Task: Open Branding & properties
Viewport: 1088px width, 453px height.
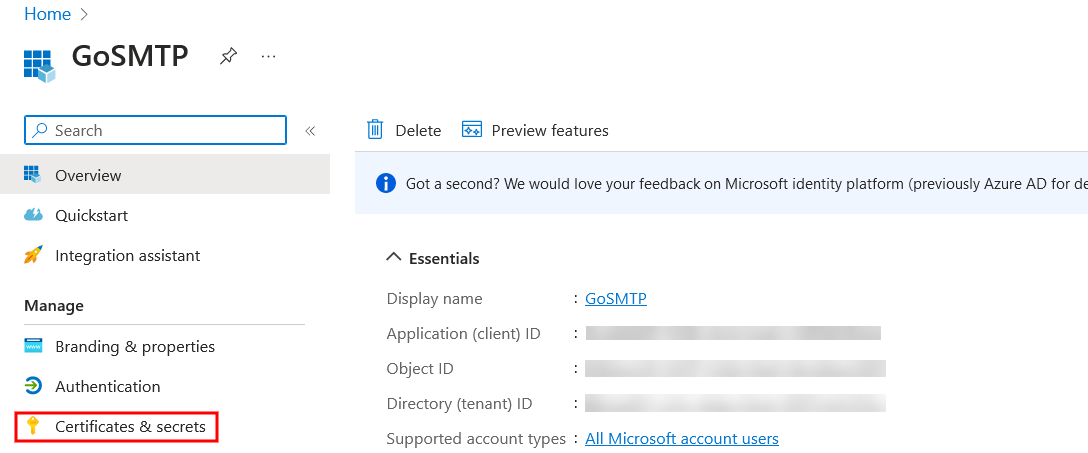Action: pyautogui.click(x=135, y=346)
